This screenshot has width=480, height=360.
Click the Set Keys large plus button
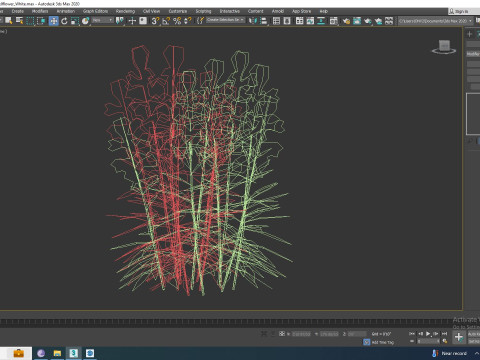click(459, 337)
